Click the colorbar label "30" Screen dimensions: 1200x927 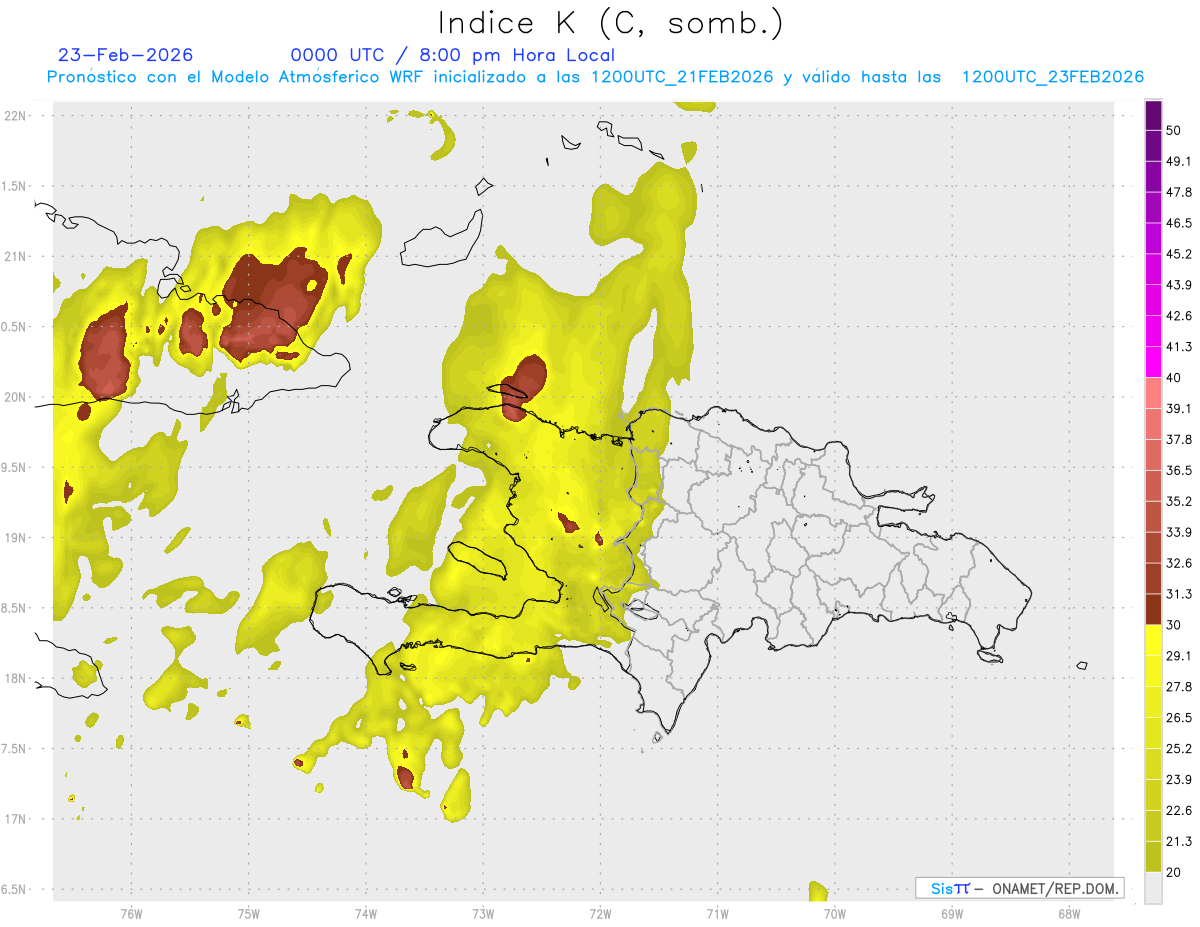coord(1174,625)
